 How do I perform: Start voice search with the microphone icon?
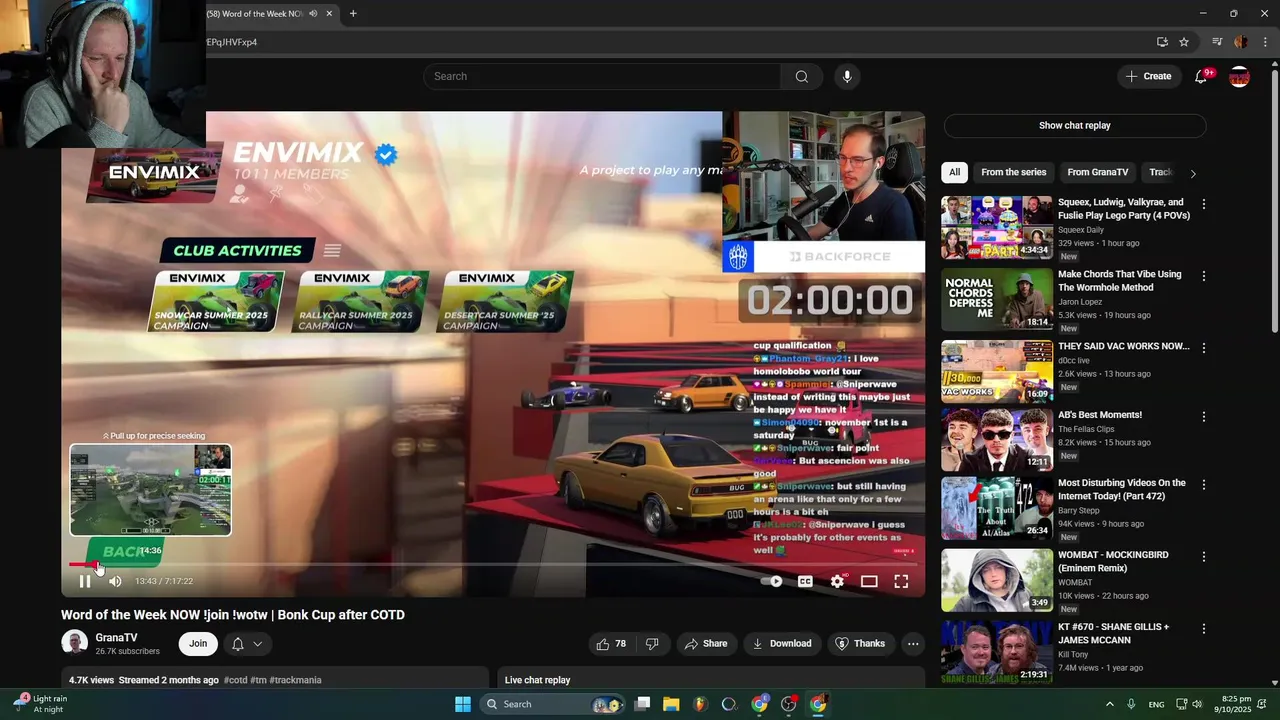pyautogui.click(x=847, y=76)
